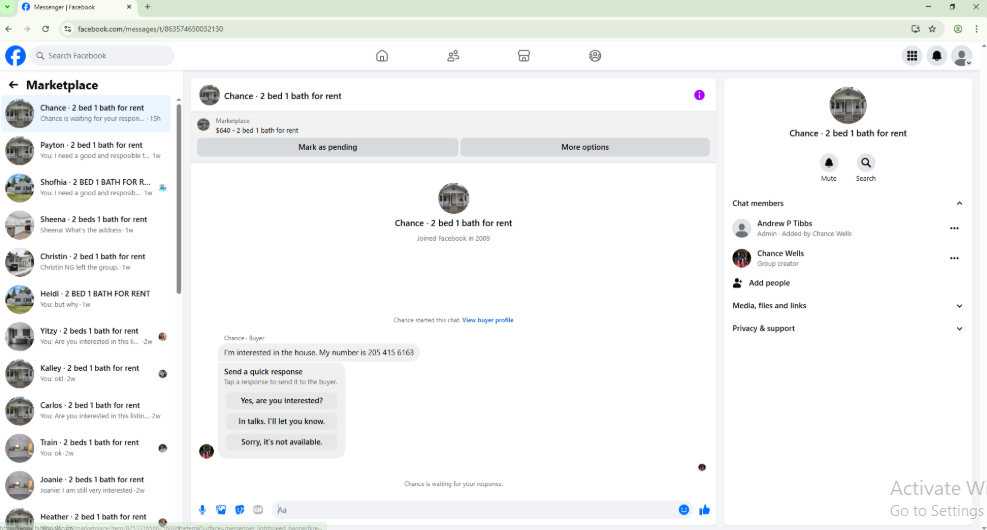Open Joanie 2 beds 1 bath conversation
The width and height of the screenshot is (987, 530).
tap(87, 485)
